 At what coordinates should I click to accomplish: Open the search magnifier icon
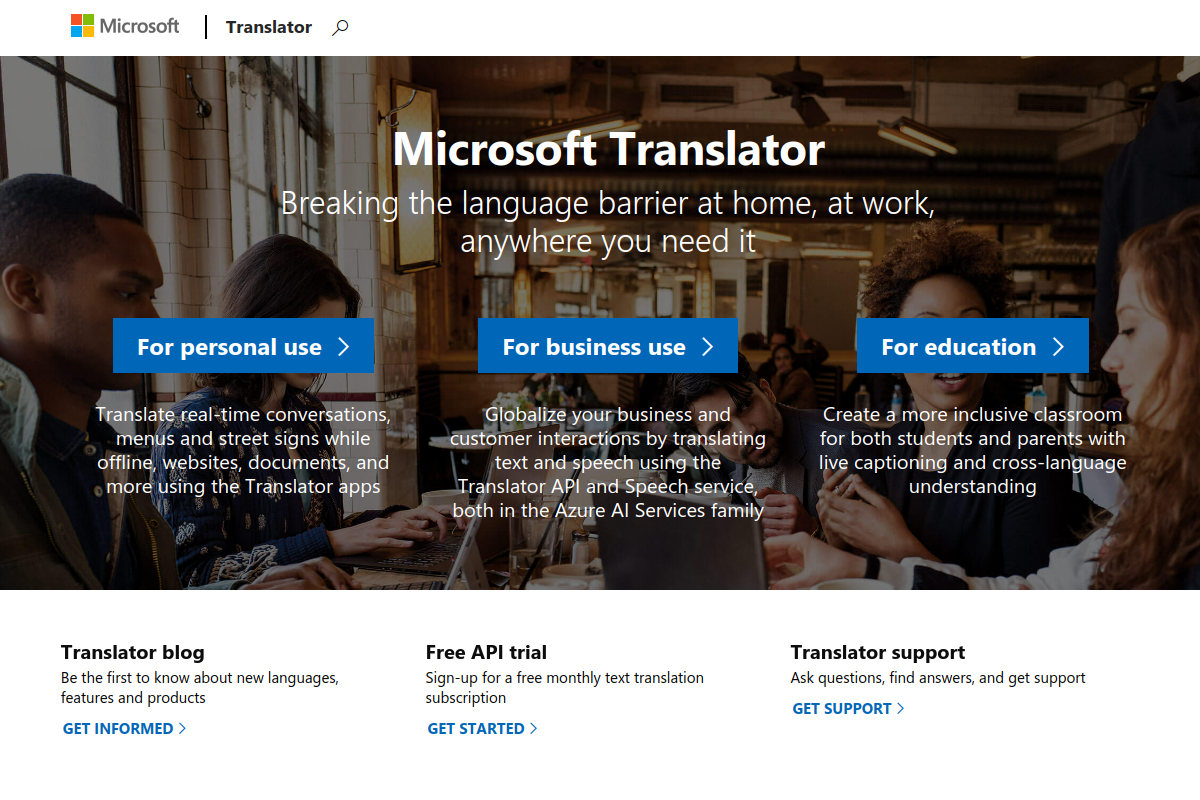[x=340, y=27]
